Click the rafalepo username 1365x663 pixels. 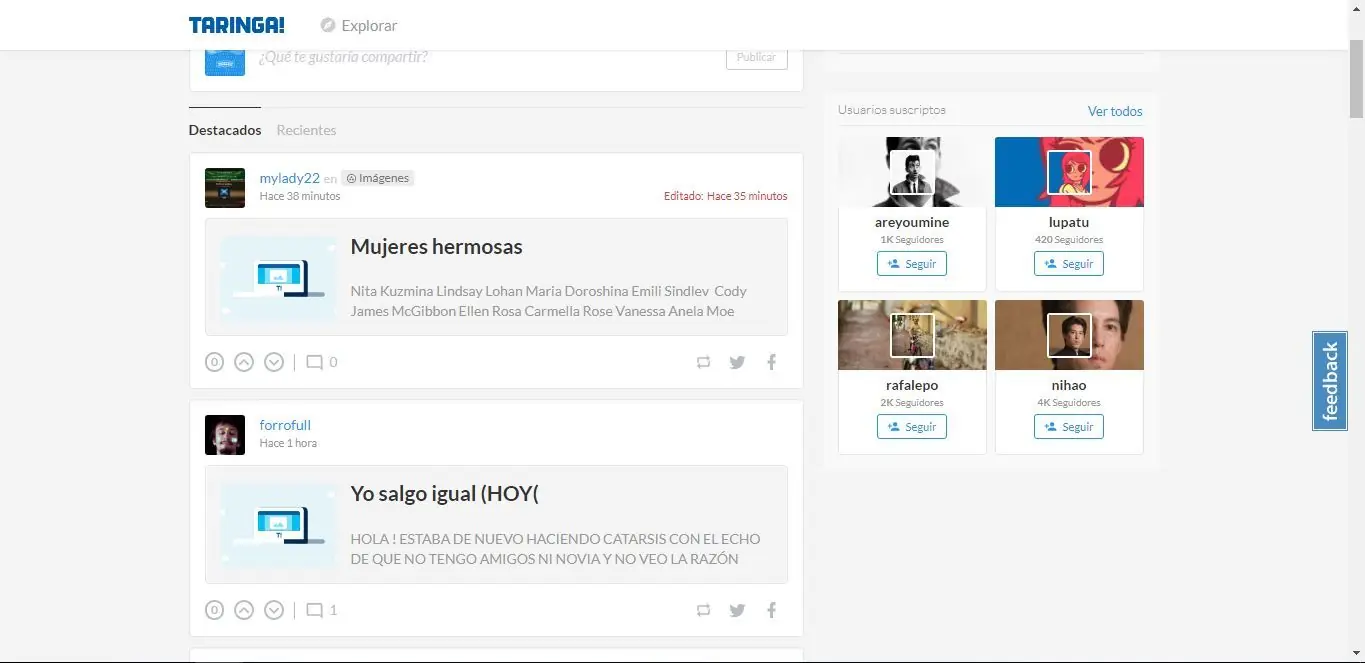tap(912, 385)
